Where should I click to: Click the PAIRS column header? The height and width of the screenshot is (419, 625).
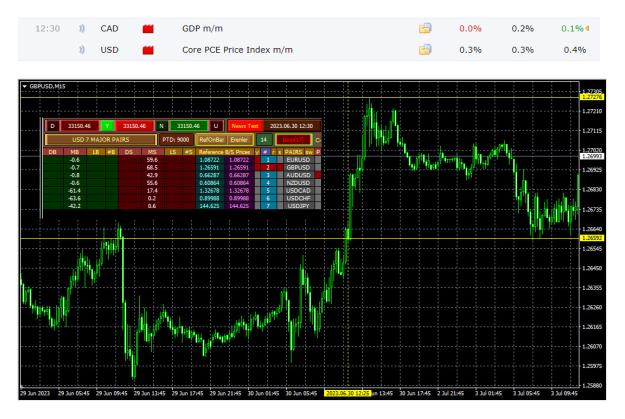294,152
